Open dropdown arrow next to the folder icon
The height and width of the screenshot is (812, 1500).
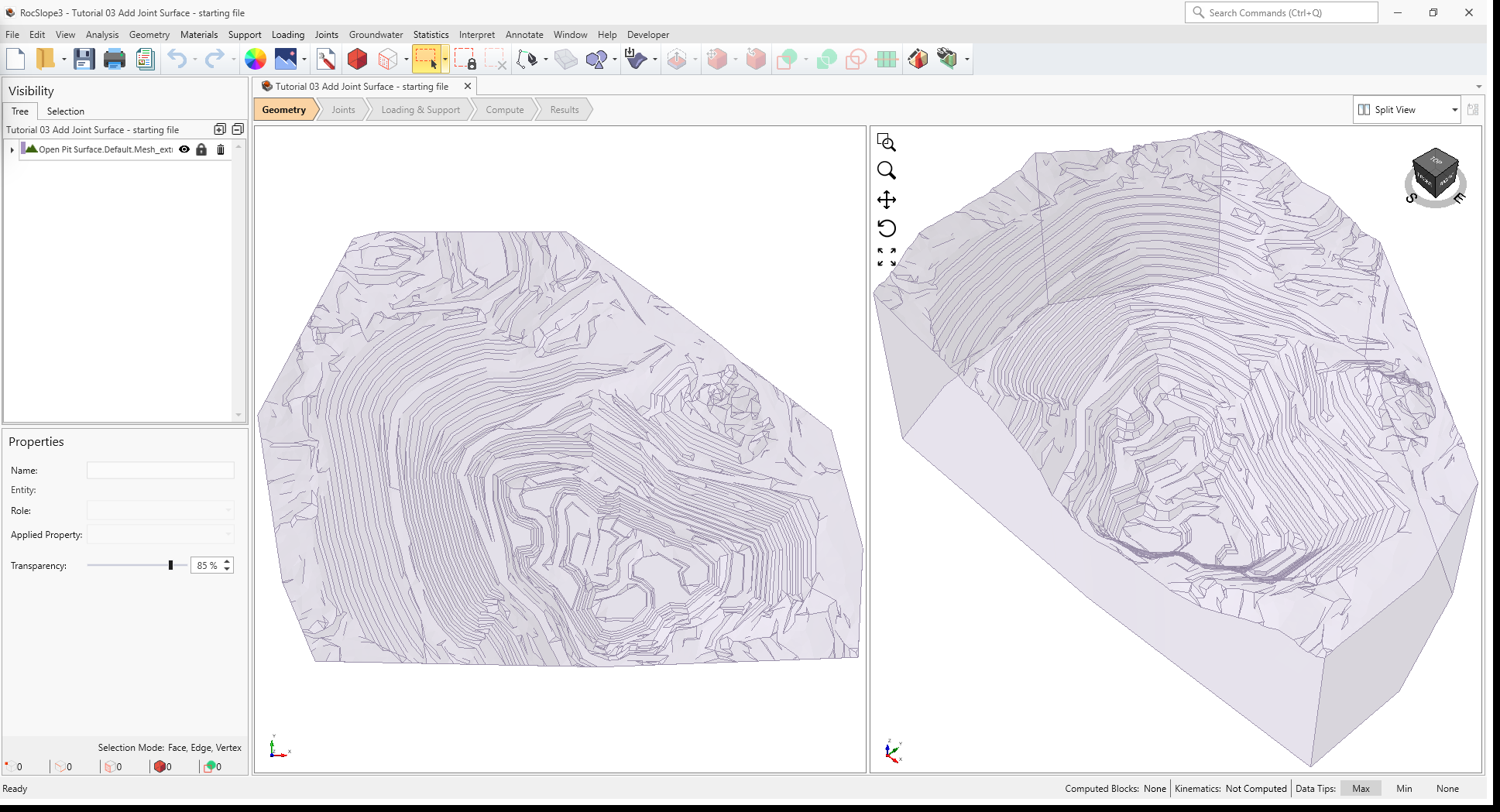click(x=64, y=60)
